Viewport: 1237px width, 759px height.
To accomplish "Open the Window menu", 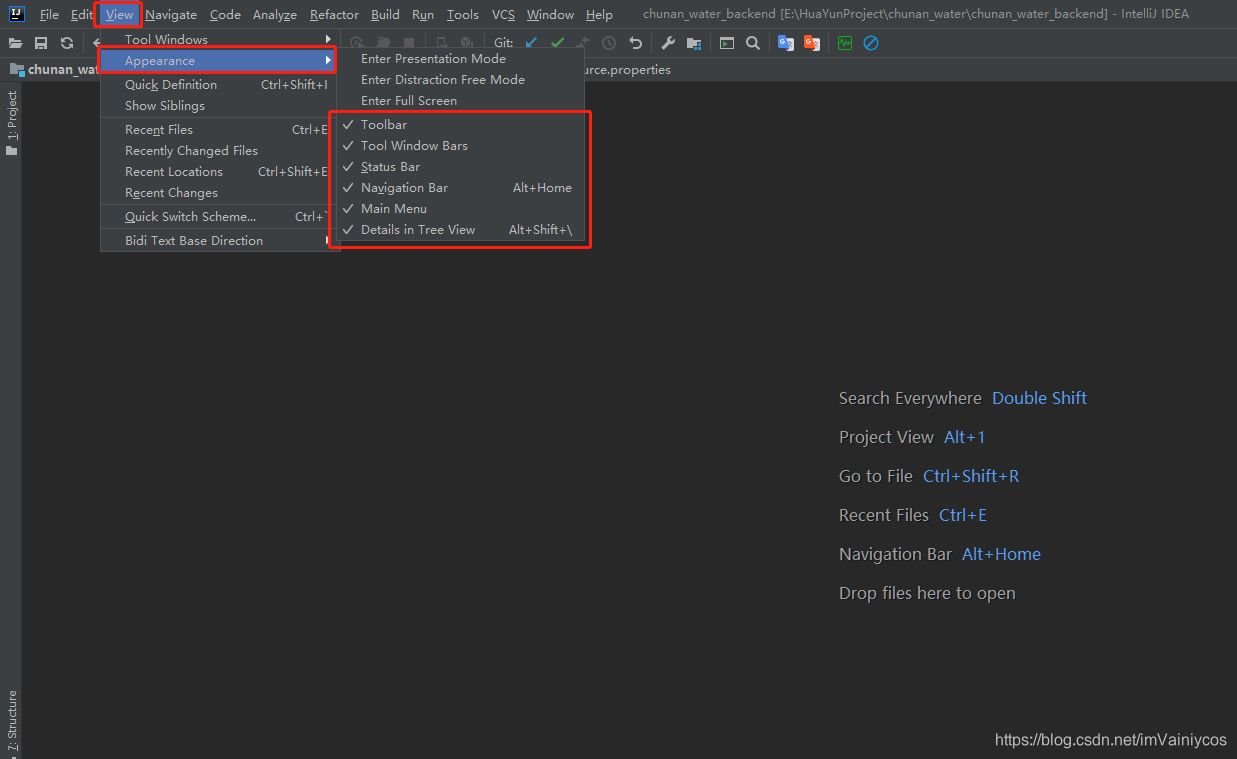I will tap(550, 15).
